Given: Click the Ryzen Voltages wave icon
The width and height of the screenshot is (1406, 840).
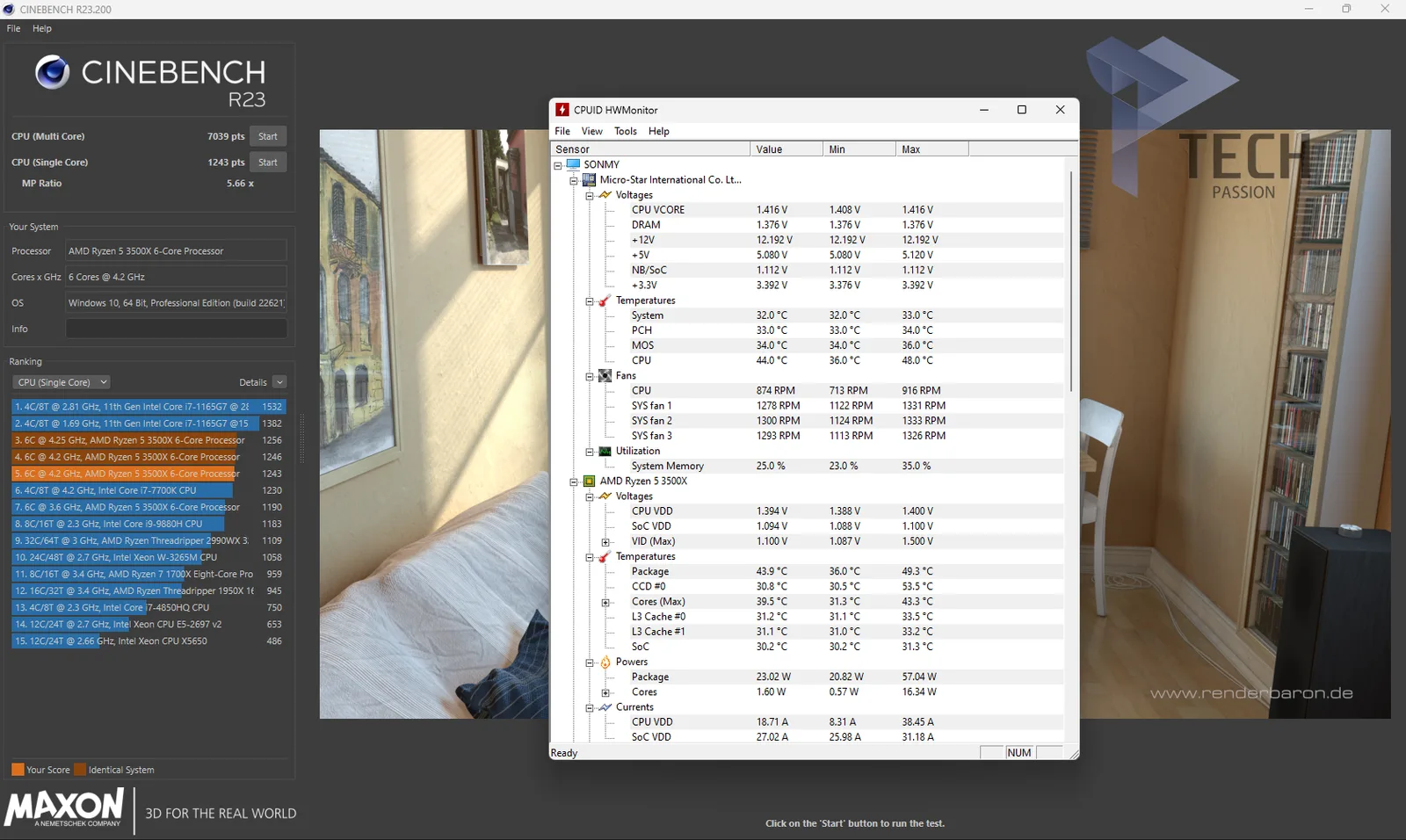Looking at the screenshot, I should (605, 496).
